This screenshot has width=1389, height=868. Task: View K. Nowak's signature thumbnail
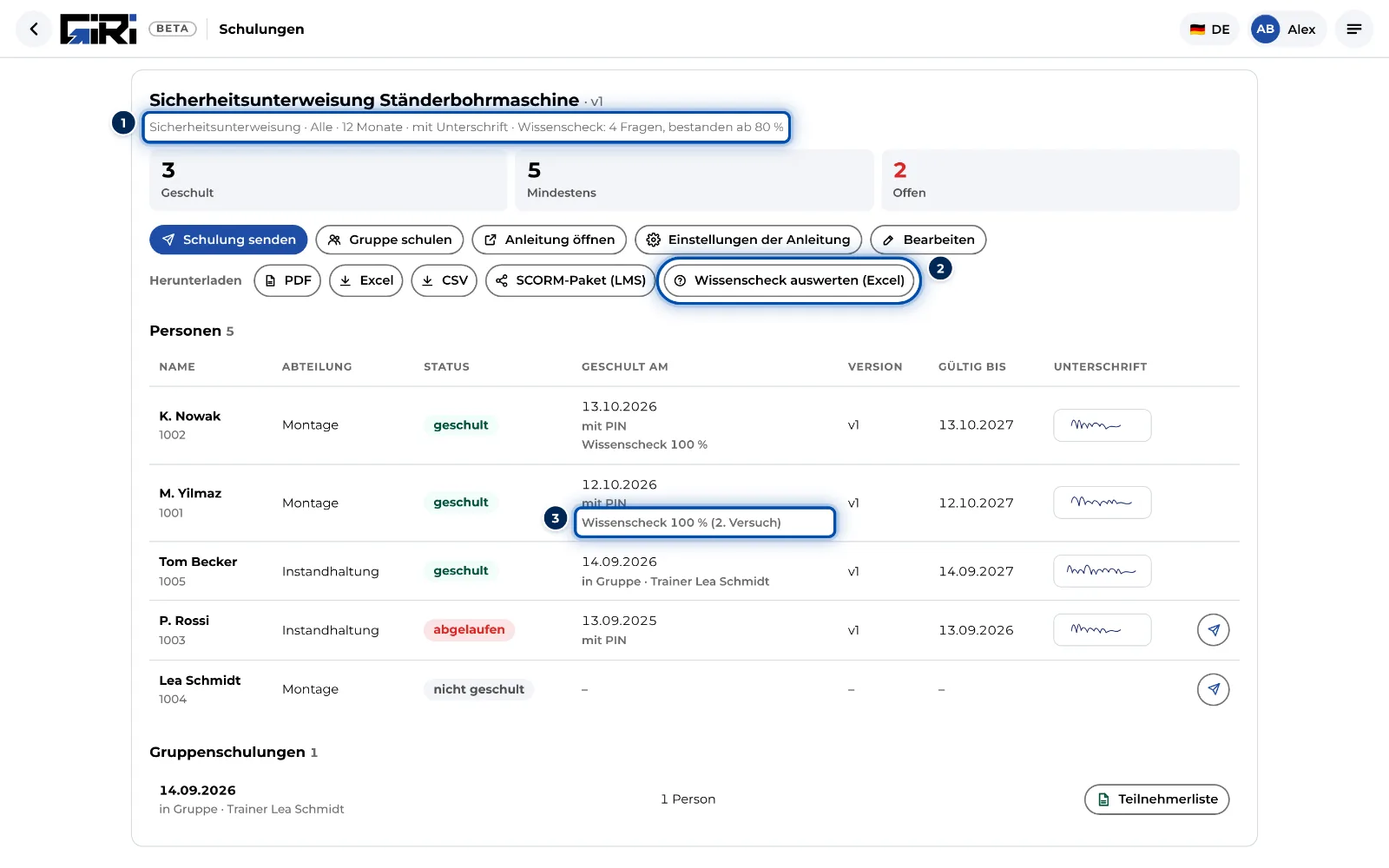(1102, 425)
